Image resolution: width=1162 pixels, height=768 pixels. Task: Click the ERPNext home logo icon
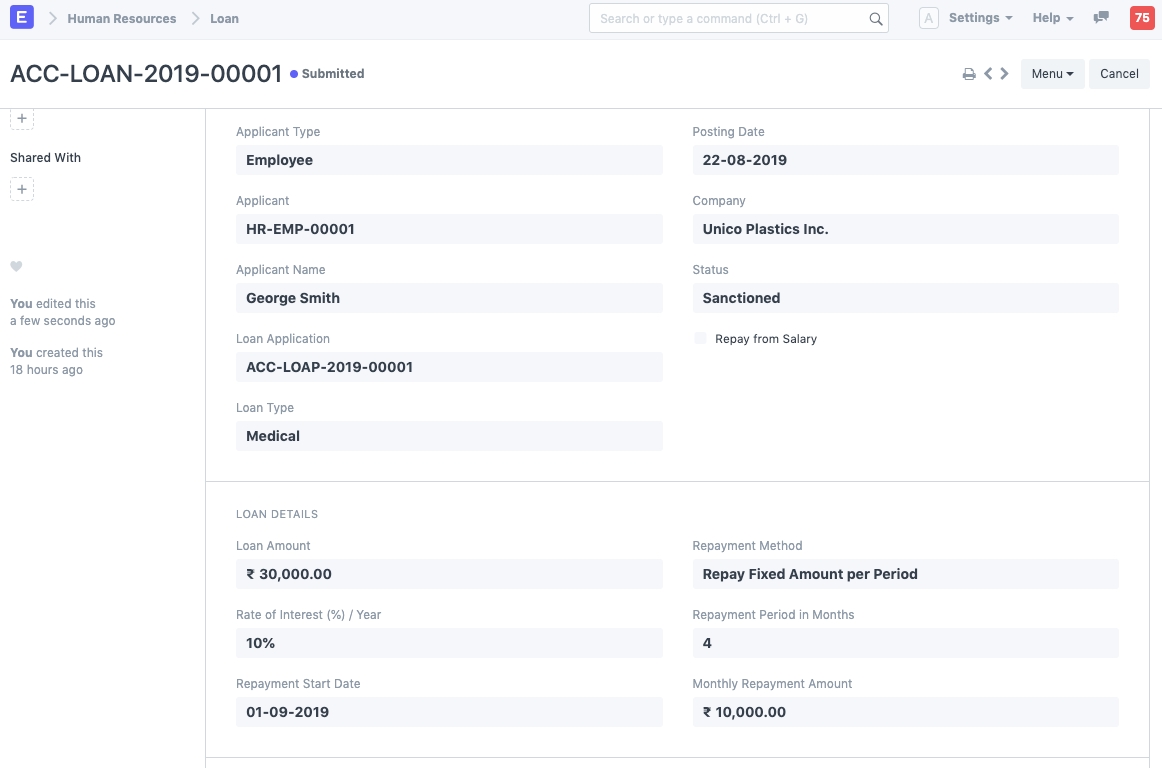pos(22,18)
